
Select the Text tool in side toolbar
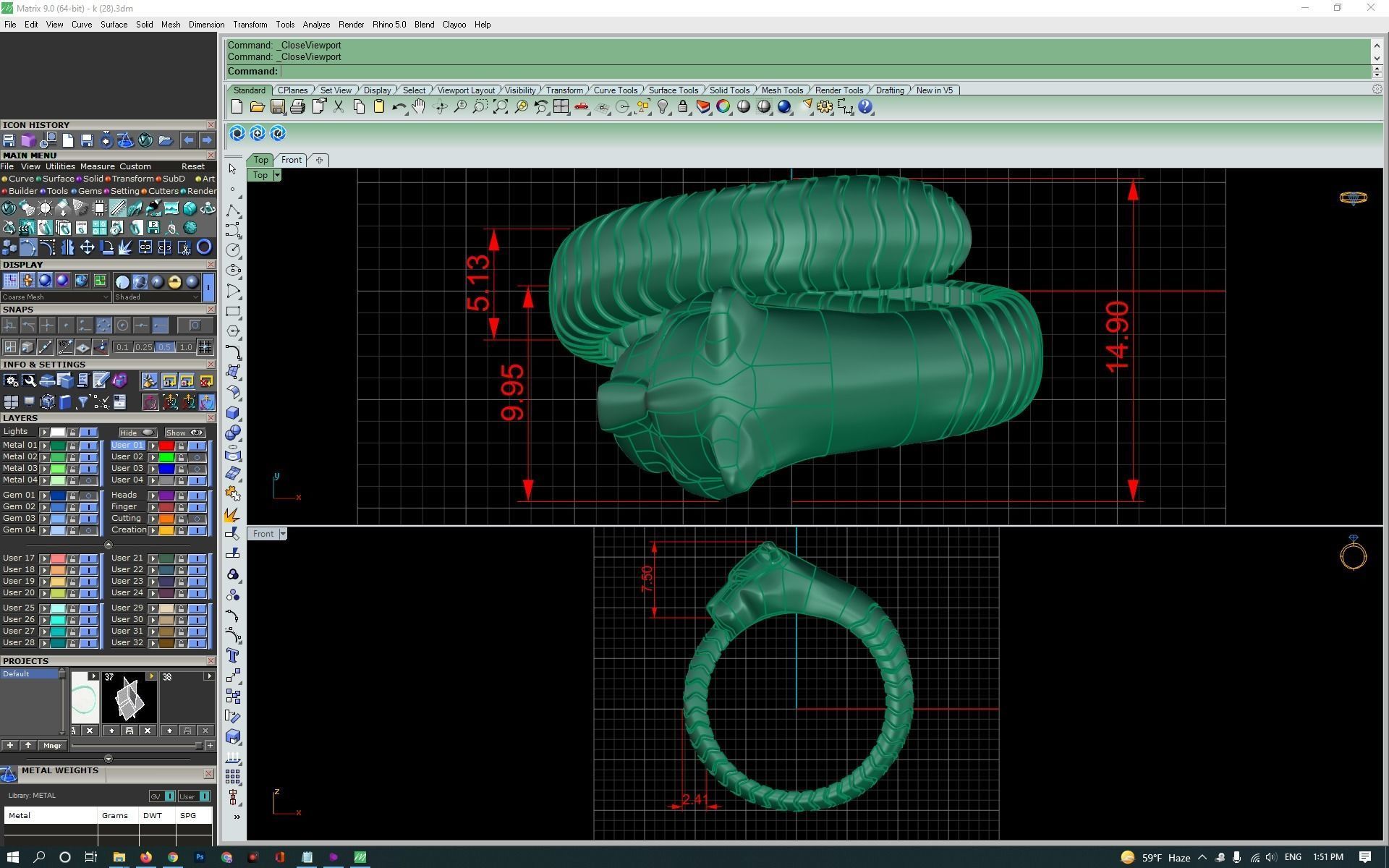tap(233, 656)
